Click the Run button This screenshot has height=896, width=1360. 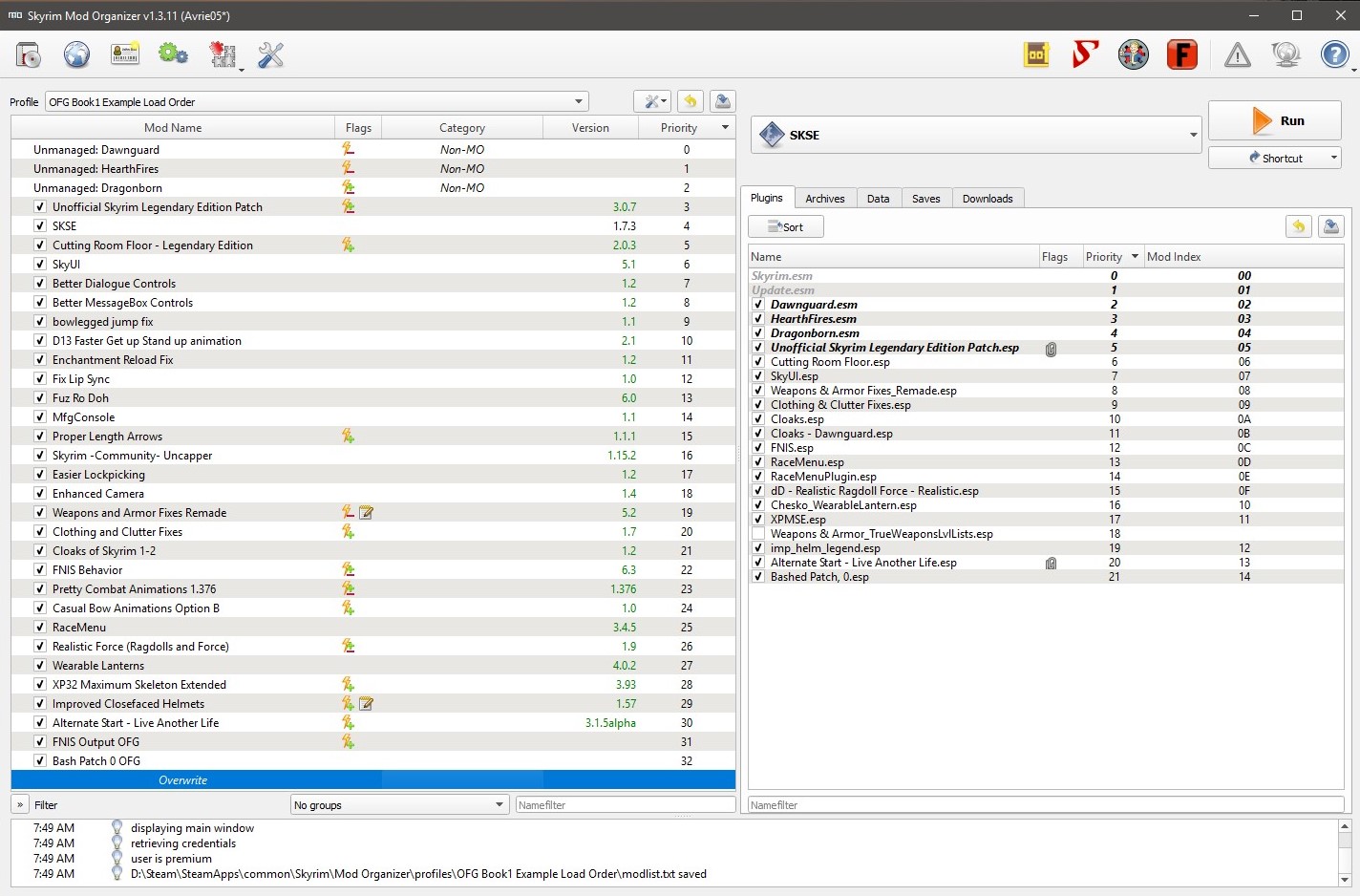click(1275, 121)
